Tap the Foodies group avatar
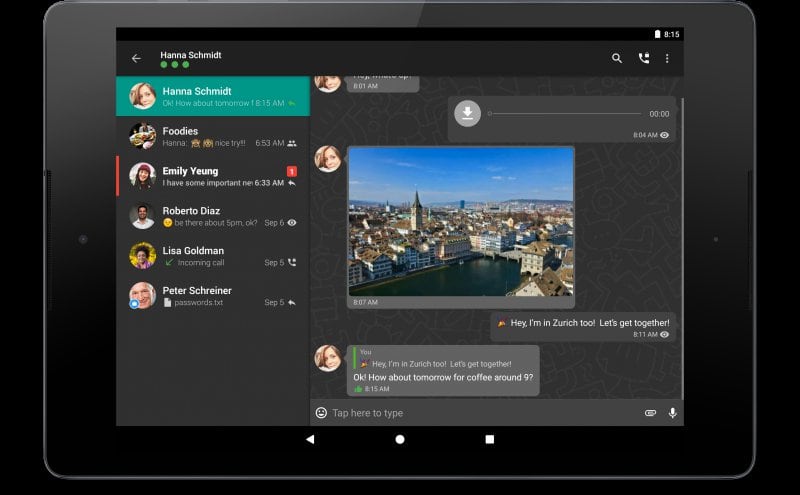This screenshot has width=800, height=495. [x=142, y=136]
